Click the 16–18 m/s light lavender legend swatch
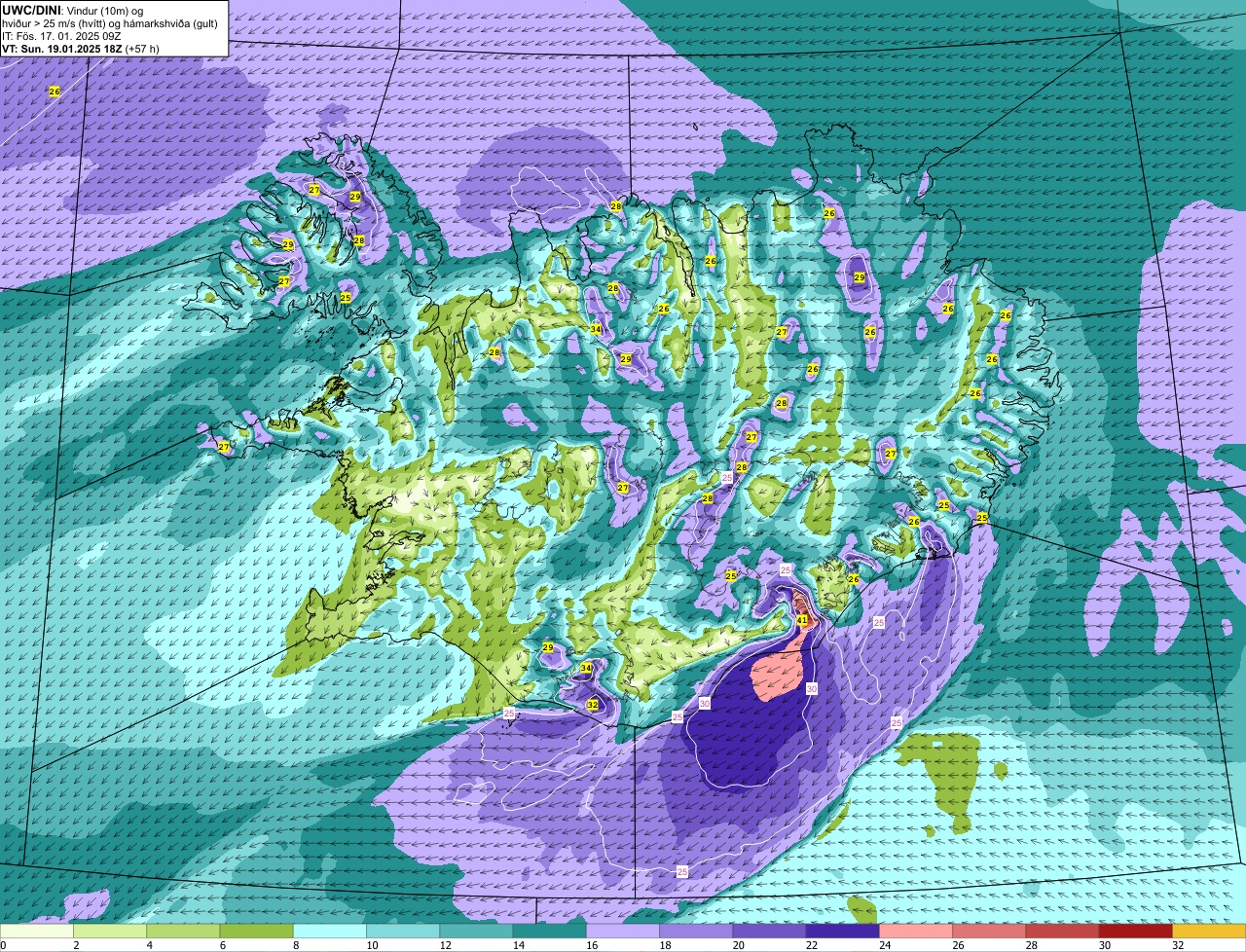The height and width of the screenshot is (952, 1246). click(x=623, y=932)
